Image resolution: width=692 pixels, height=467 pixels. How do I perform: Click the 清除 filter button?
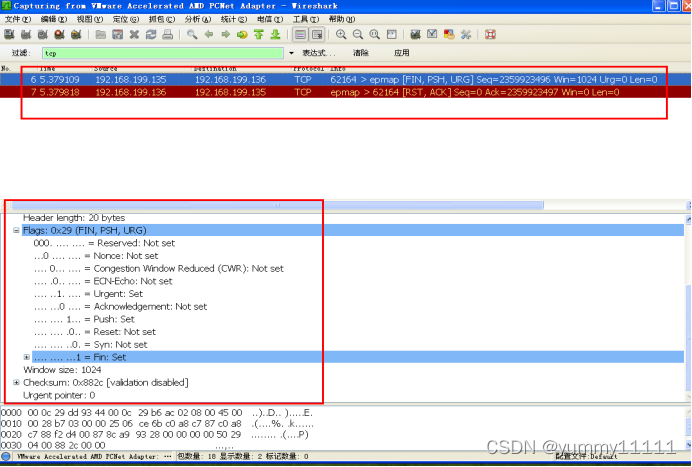[360, 53]
